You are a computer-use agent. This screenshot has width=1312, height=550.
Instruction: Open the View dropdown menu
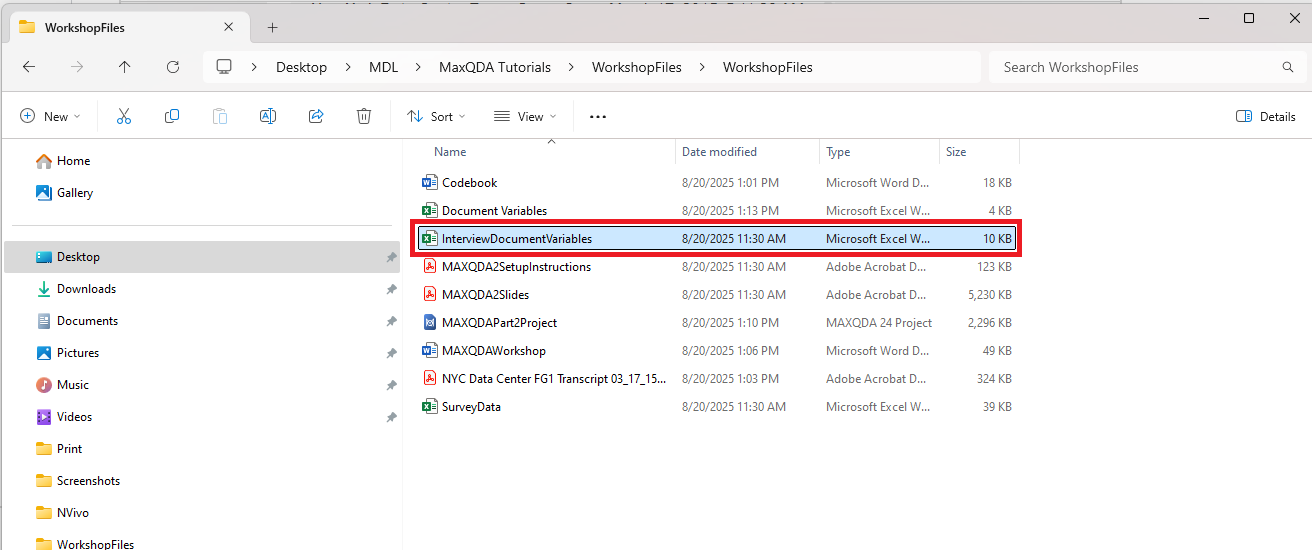click(525, 117)
